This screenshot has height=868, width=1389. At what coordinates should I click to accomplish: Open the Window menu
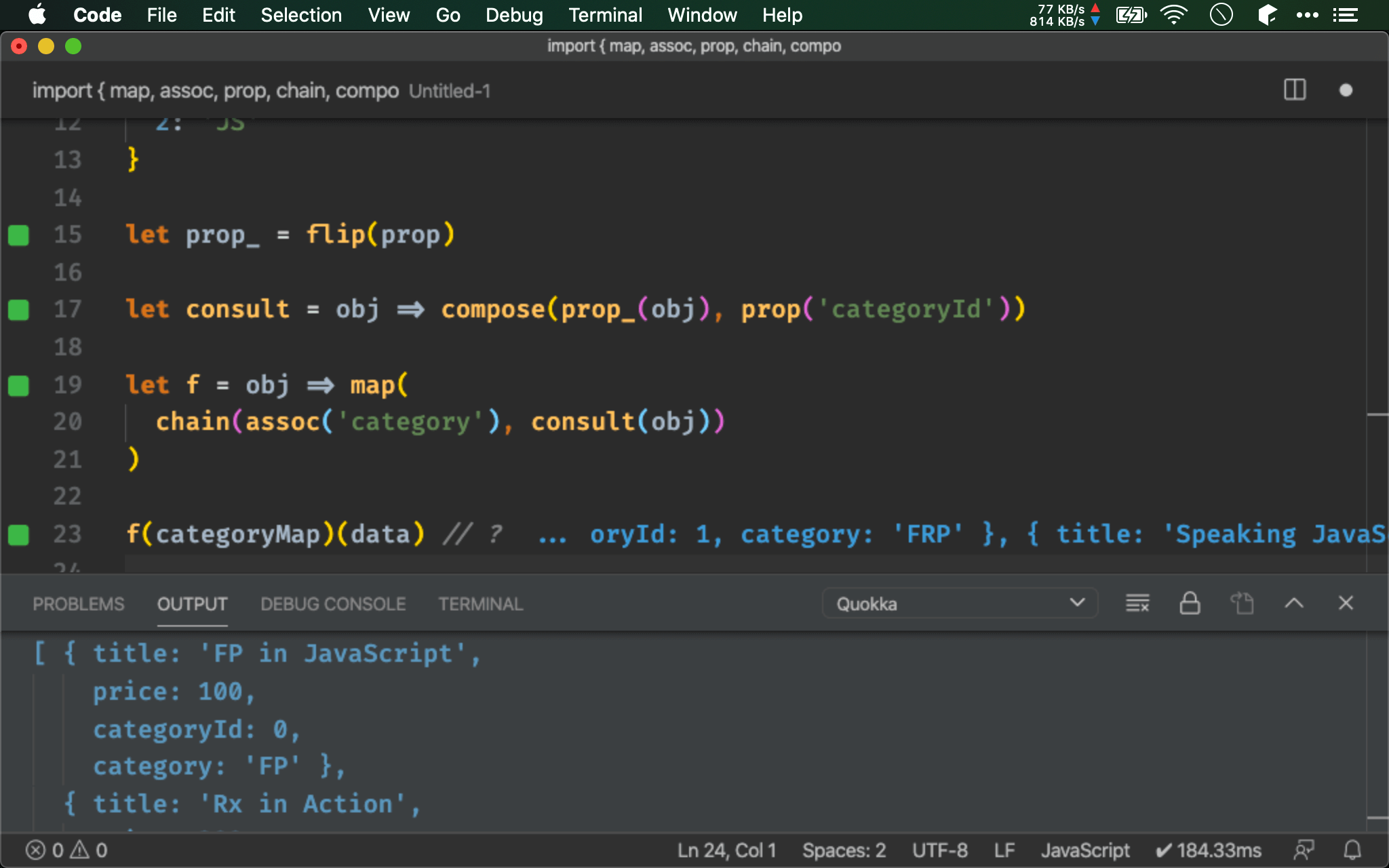tap(702, 15)
